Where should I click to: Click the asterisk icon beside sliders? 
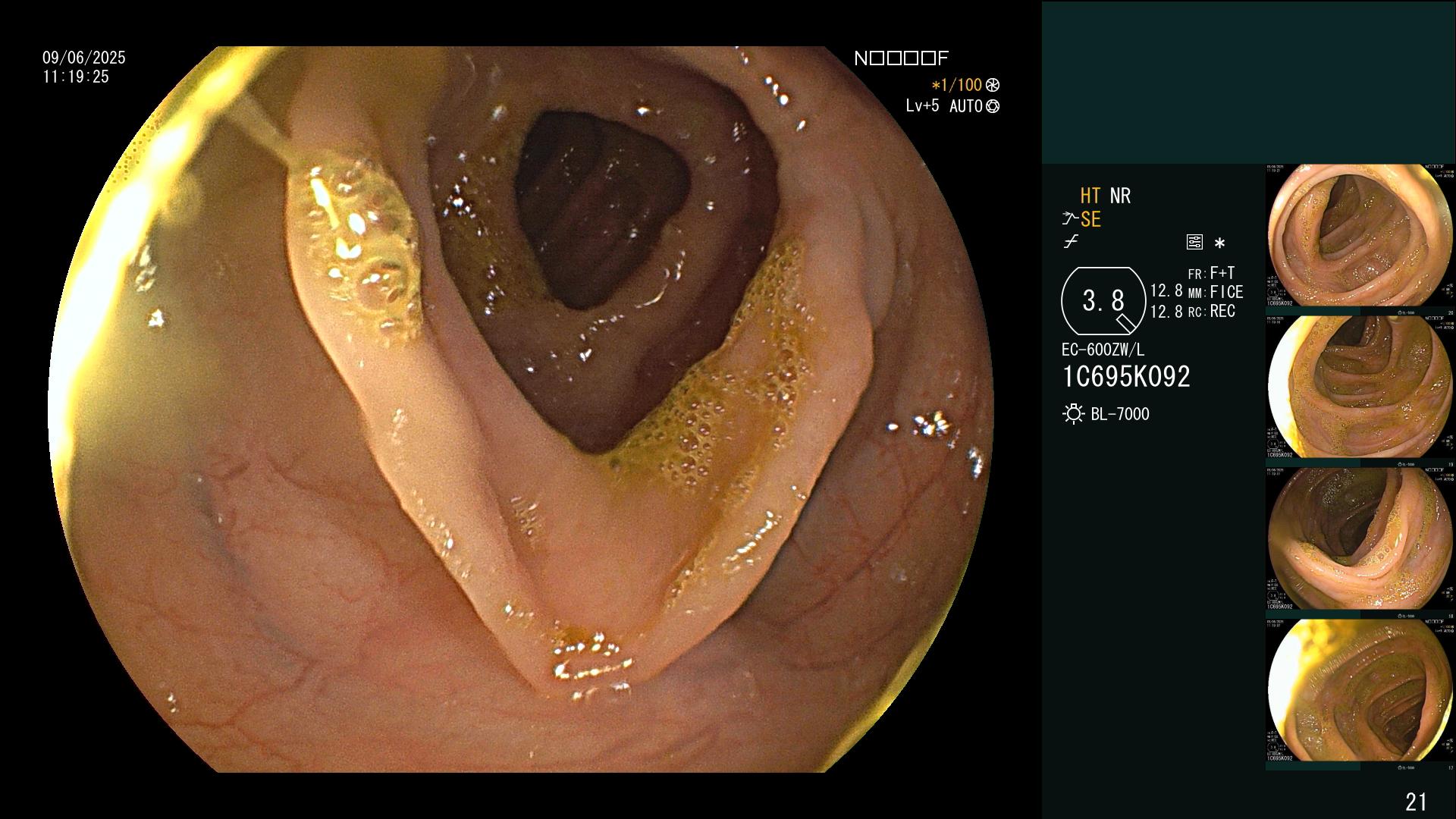pyautogui.click(x=1219, y=243)
